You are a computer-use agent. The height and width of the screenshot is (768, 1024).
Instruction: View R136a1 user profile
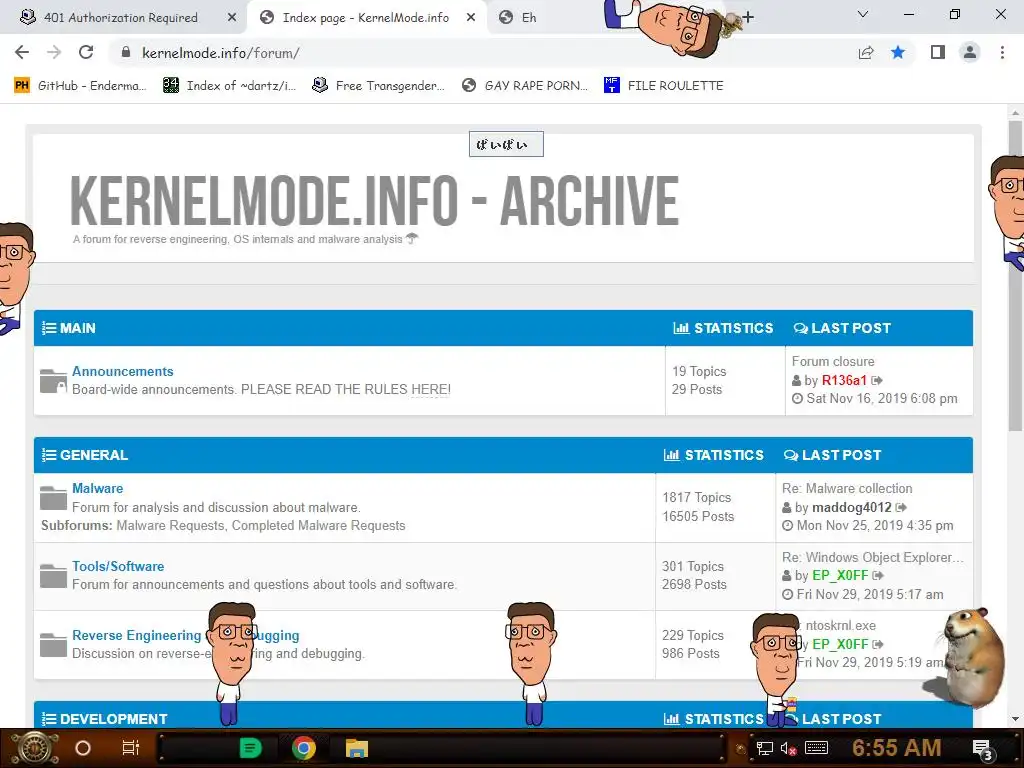click(844, 380)
